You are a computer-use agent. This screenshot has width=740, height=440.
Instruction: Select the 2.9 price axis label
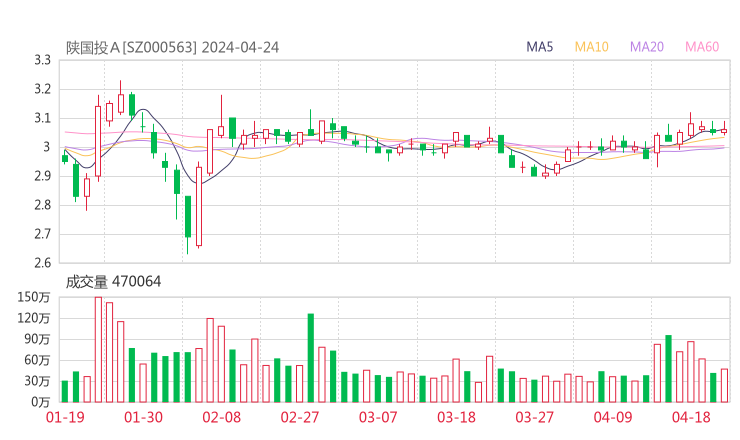(42, 176)
